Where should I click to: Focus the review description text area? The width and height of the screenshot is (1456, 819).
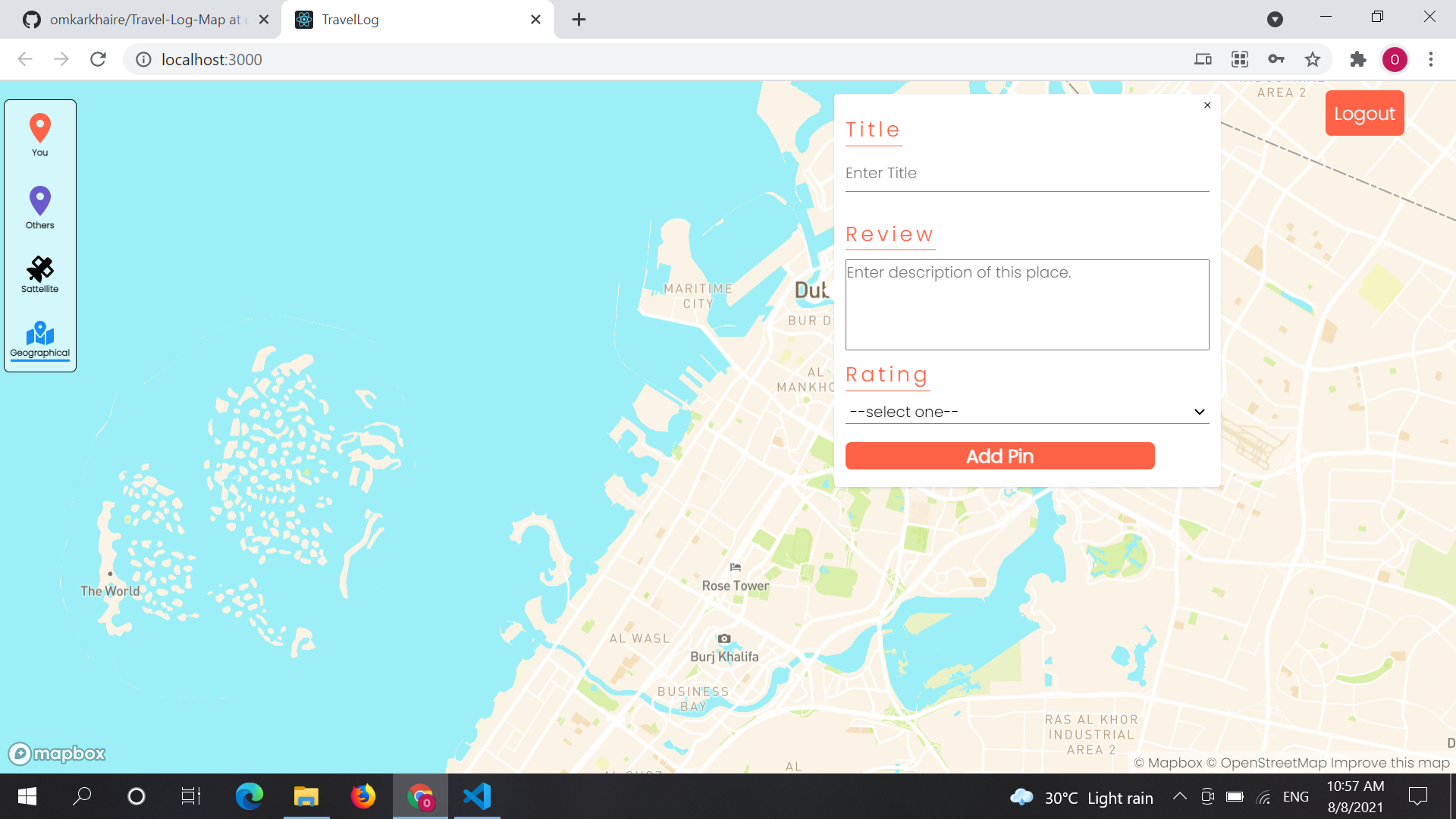pos(1027,305)
